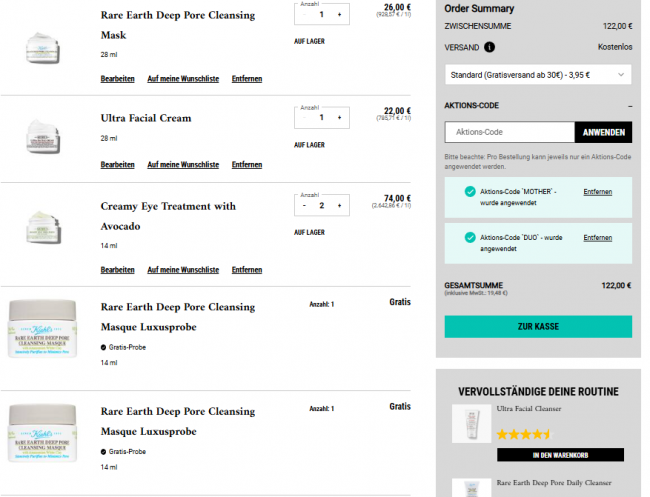This screenshot has height=497, width=650.
Task: Select the 22,00 € price of Ultra Facial Cream
Action: (x=397, y=111)
